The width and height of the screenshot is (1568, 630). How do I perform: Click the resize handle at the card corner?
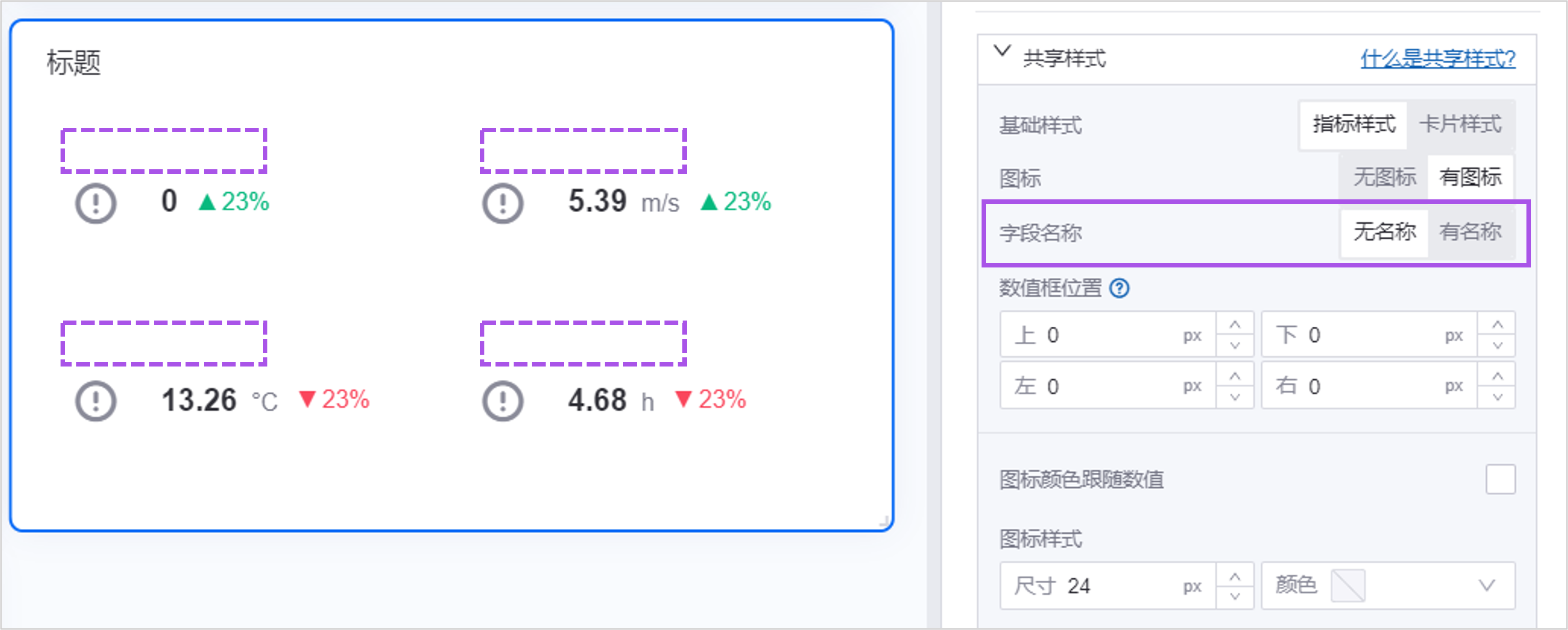click(884, 521)
